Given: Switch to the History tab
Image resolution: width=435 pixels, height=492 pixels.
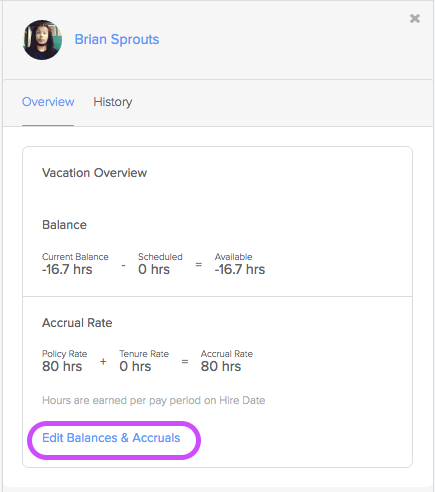Looking at the screenshot, I should pos(113,102).
